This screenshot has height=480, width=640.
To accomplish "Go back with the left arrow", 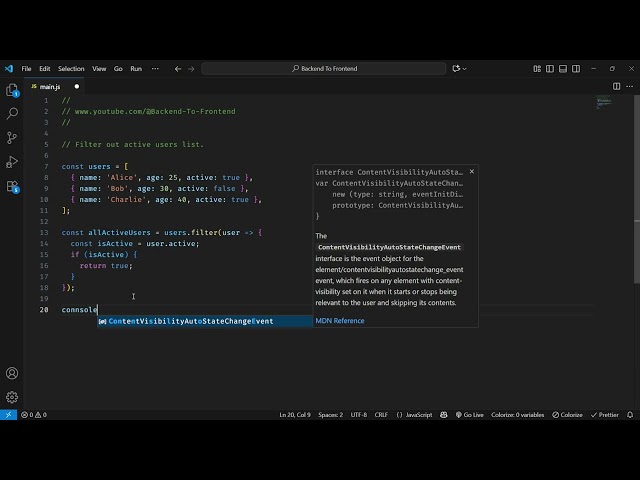I will click(x=178, y=69).
